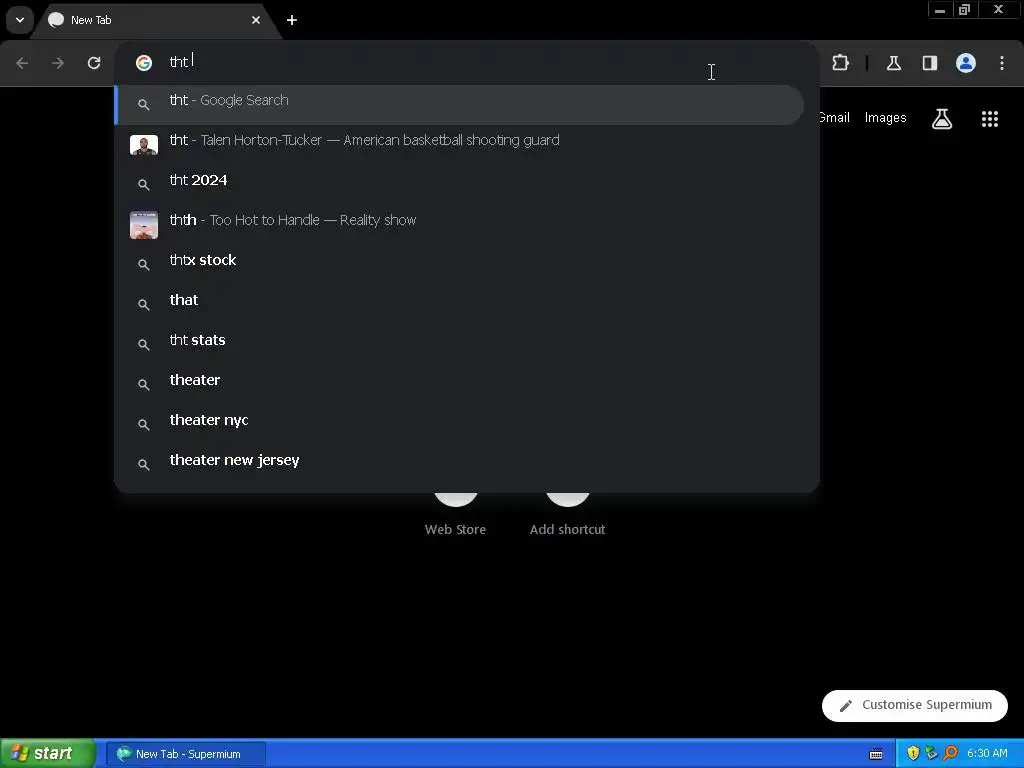Pick 'that' suggestion
The height and width of the screenshot is (768, 1024).
[459, 304]
